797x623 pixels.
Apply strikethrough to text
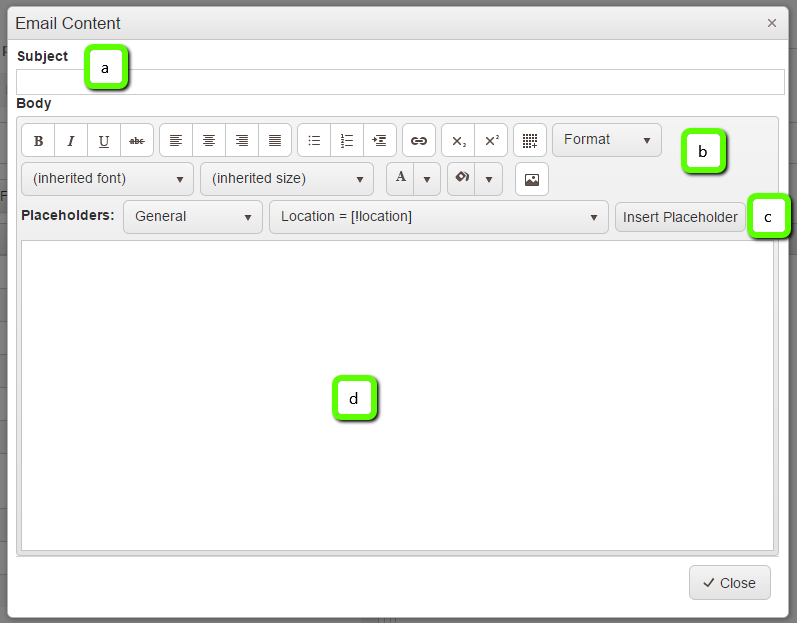137,141
